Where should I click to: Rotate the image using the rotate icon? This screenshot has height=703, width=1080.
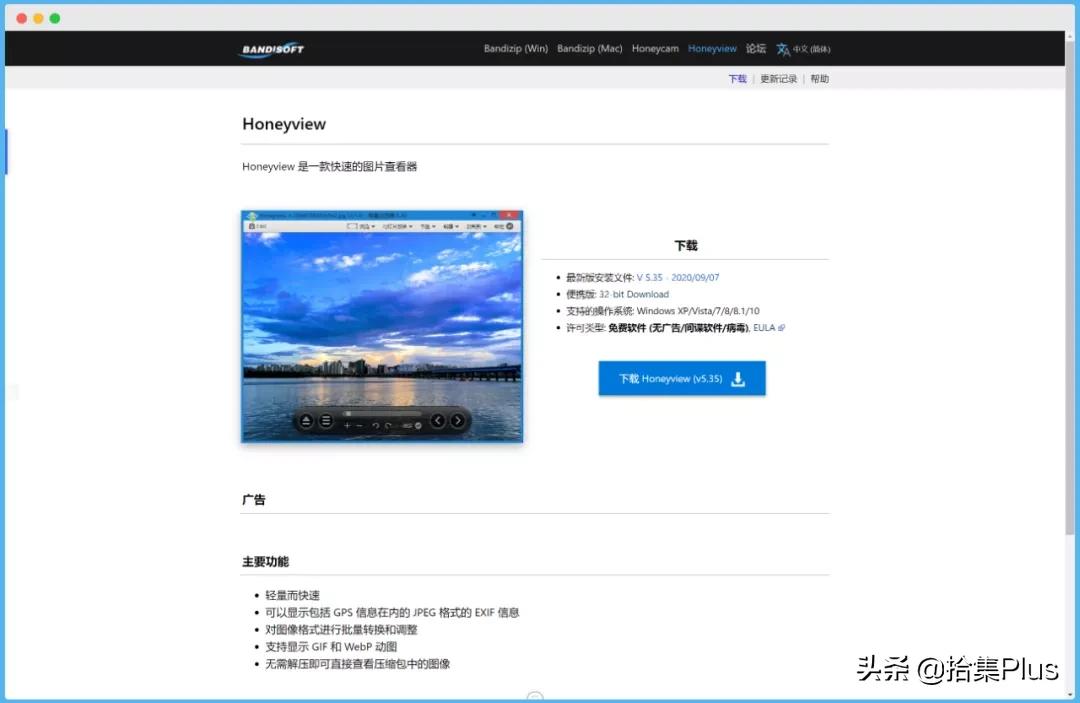coord(377,425)
